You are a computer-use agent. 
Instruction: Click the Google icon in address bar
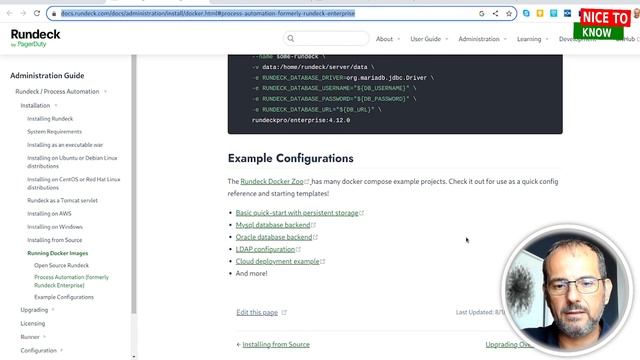click(x=482, y=13)
